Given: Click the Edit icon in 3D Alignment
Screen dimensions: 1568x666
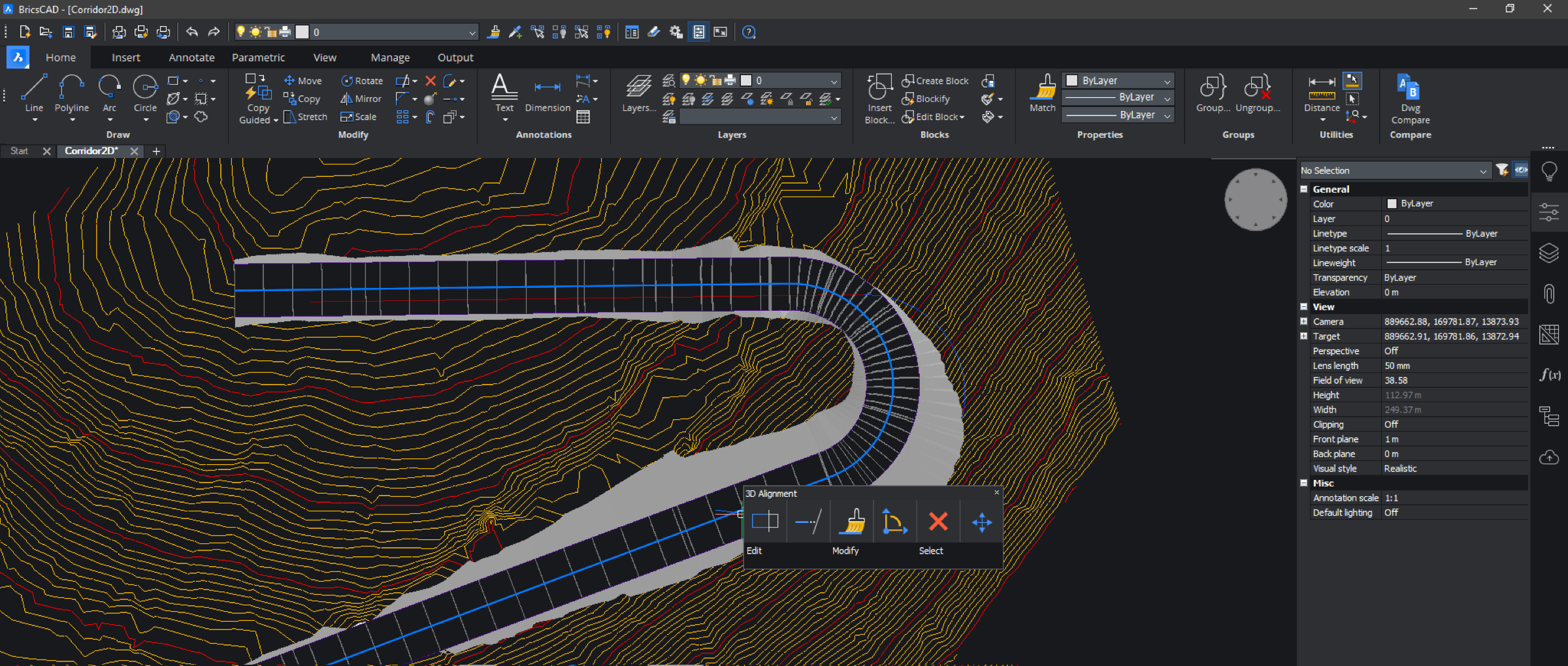Looking at the screenshot, I should pyautogui.click(x=765, y=522).
